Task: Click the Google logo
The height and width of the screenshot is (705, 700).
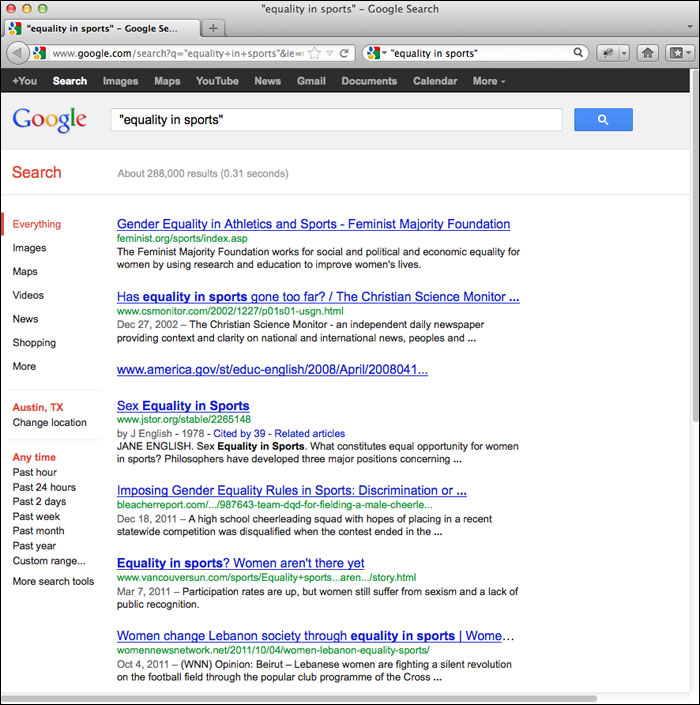Action: (x=49, y=120)
